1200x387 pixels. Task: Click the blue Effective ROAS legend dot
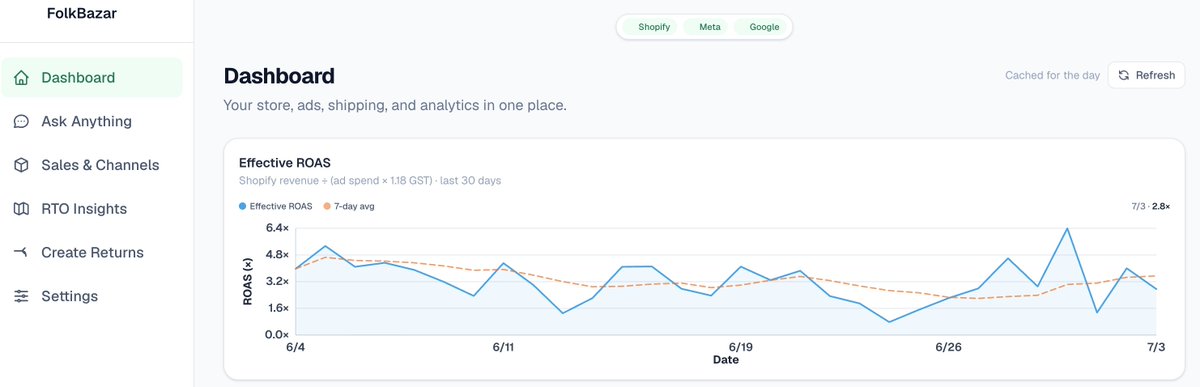pos(243,206)
